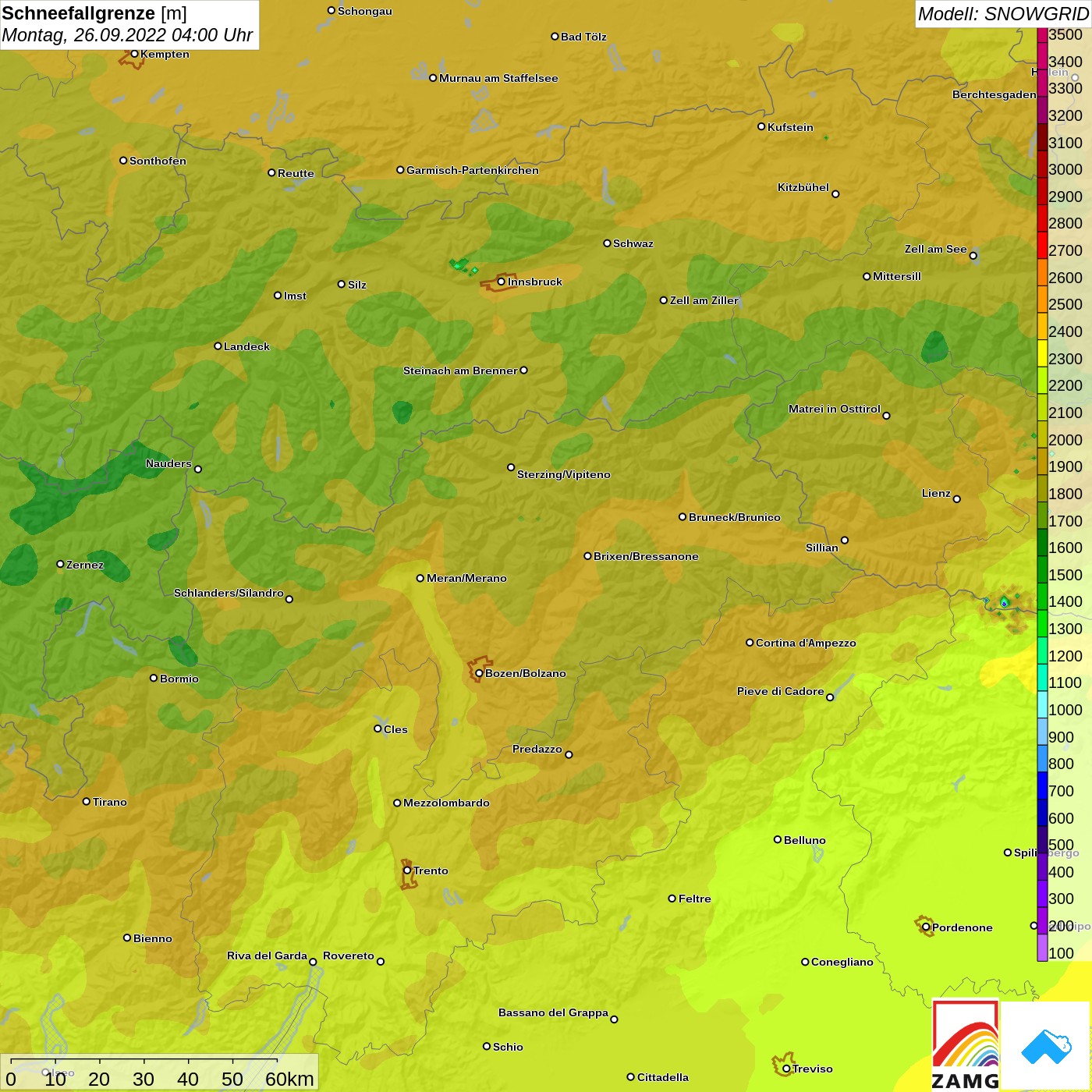Click the Nauders location dot

198,469
